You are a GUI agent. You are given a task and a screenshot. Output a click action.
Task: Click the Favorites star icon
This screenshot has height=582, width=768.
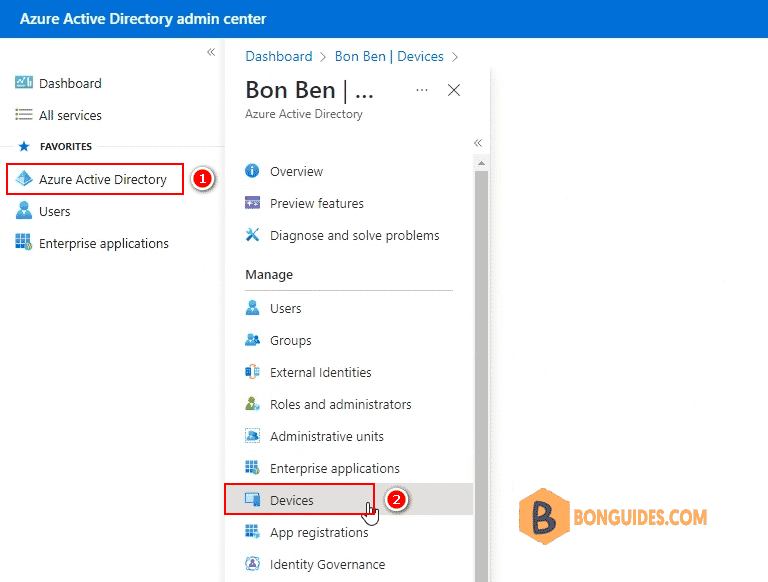pos(24,146)
